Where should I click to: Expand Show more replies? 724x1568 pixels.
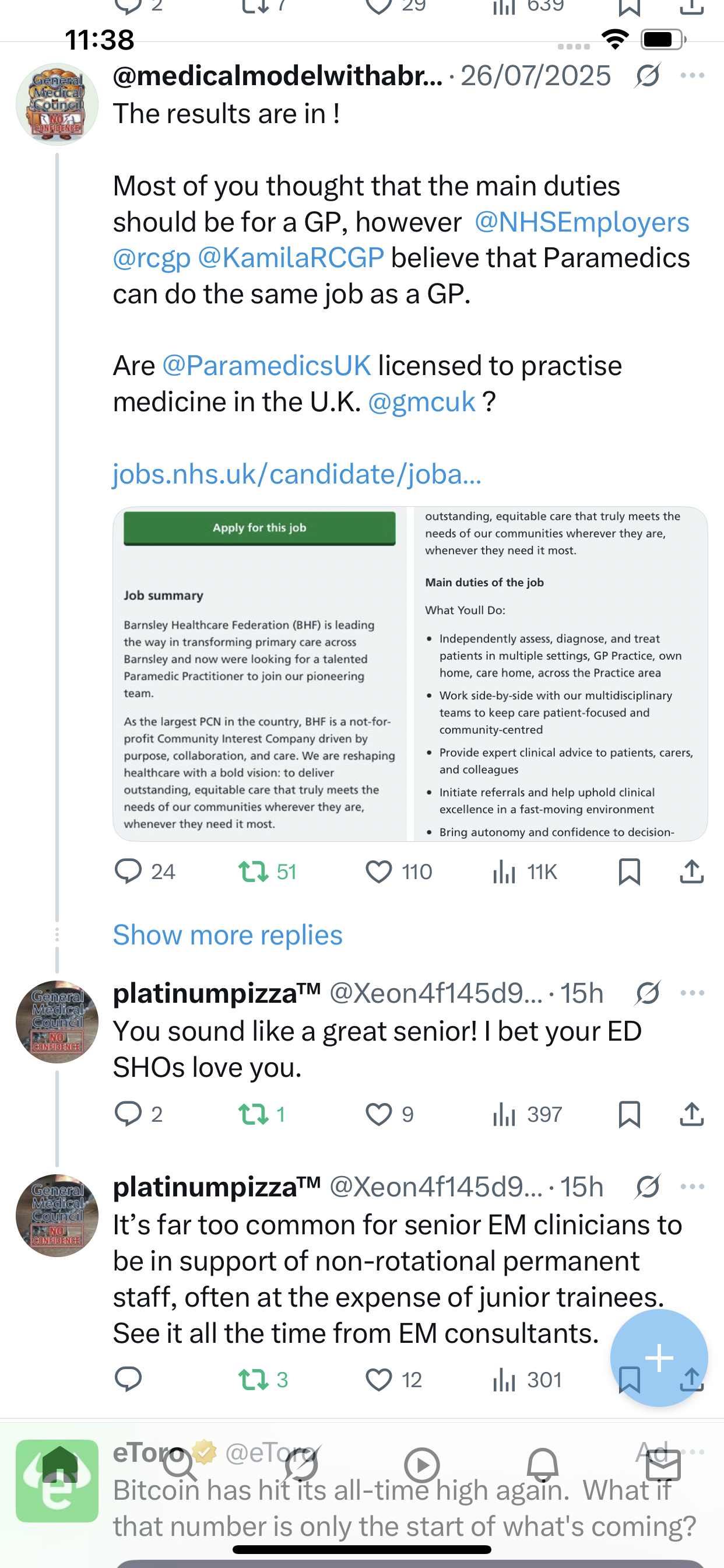(227, 935)
